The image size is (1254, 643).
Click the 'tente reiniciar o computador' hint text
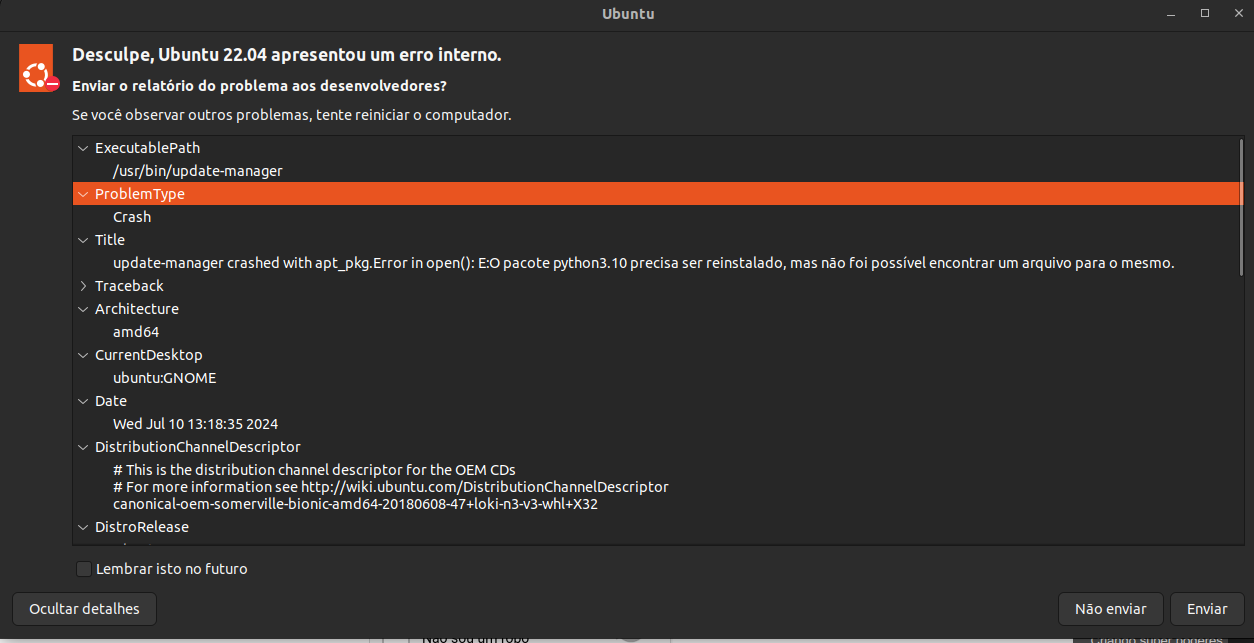[x=413, y=115]
